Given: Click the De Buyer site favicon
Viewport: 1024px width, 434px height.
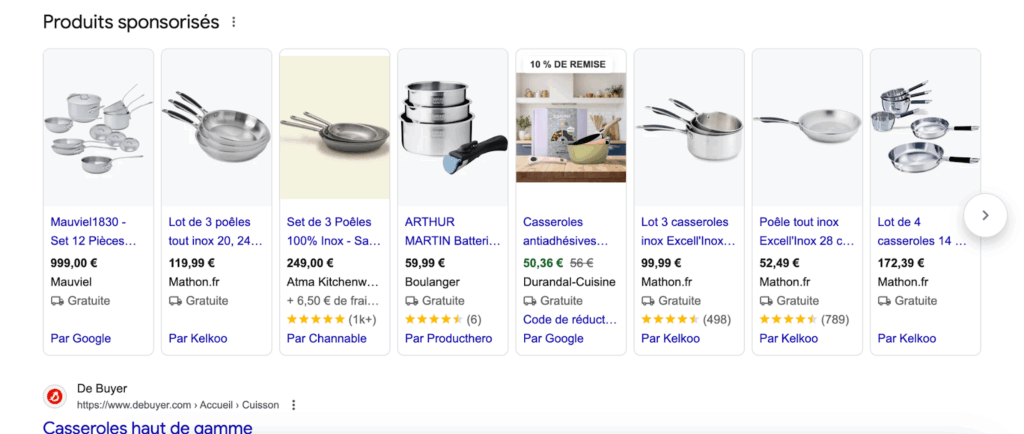Looking at the screenshot, I should pyautogui.click(x=55, y=396).
